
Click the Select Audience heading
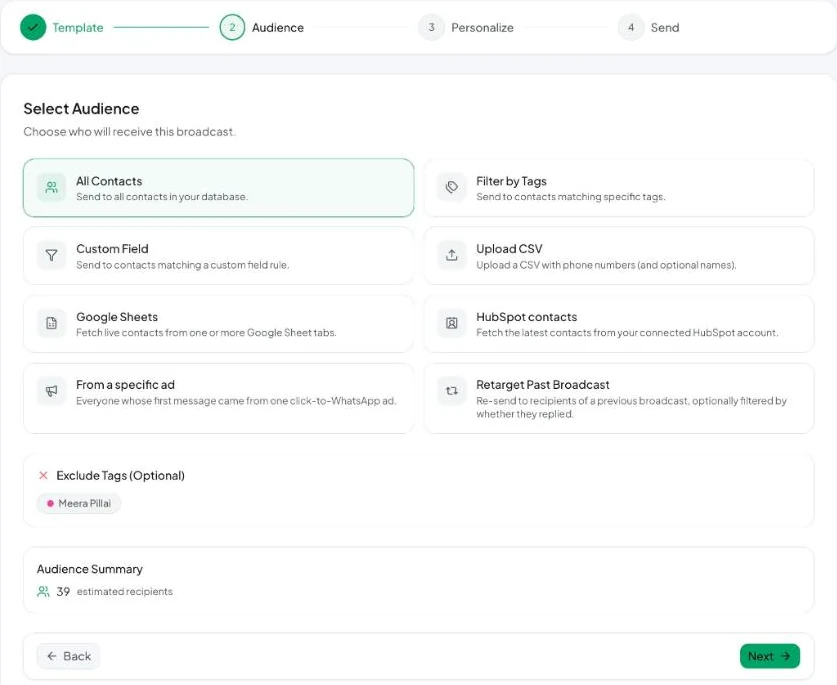coord(81,108)
